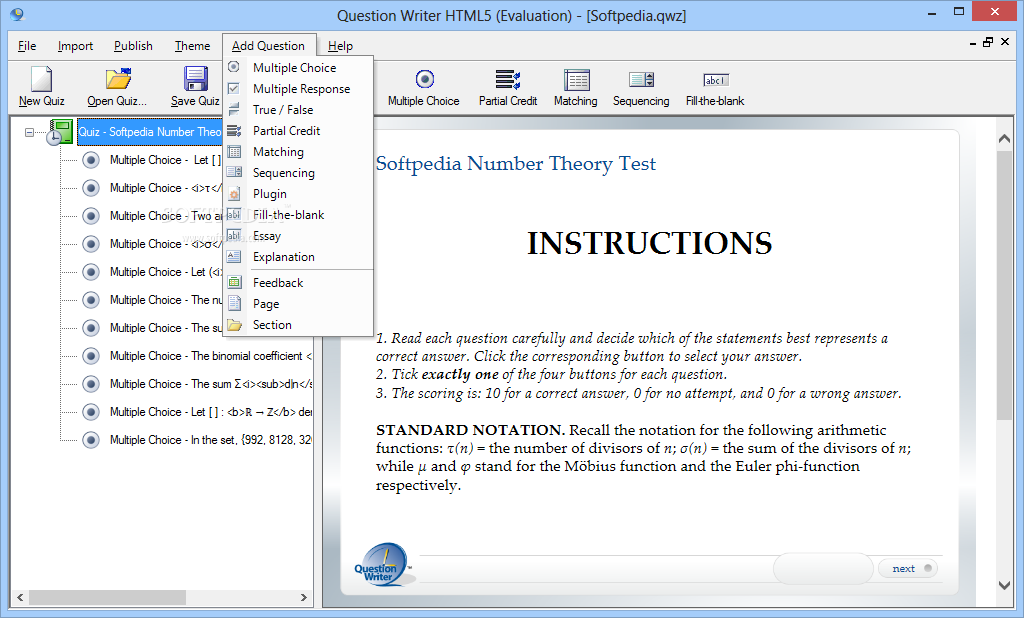Select tree item 'Multiple Choice - The su'
This screenshot has width=1024, height=618.
[x=165, y=328]
